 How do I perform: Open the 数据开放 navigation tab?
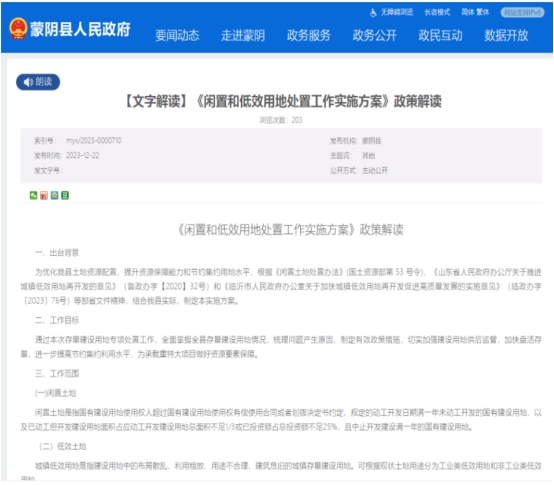click(506, 35)
